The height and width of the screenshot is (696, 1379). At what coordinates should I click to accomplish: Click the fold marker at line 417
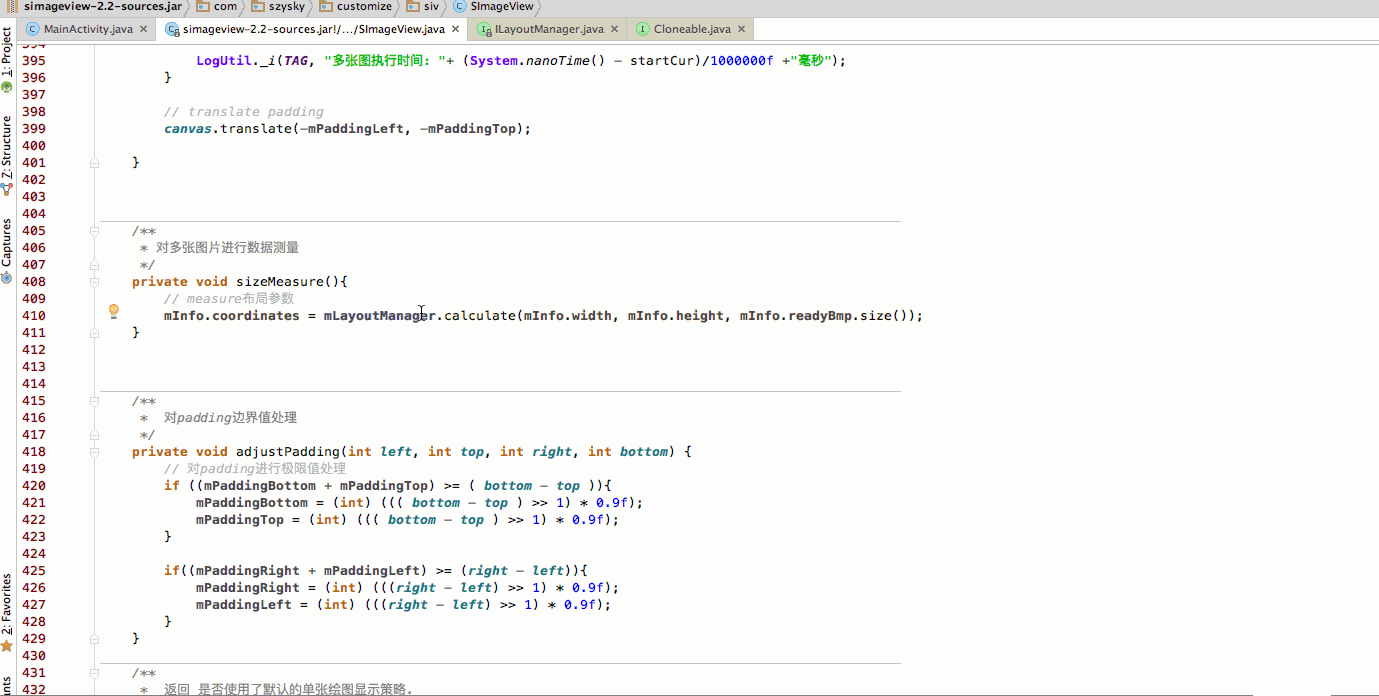tap(95, 434)
